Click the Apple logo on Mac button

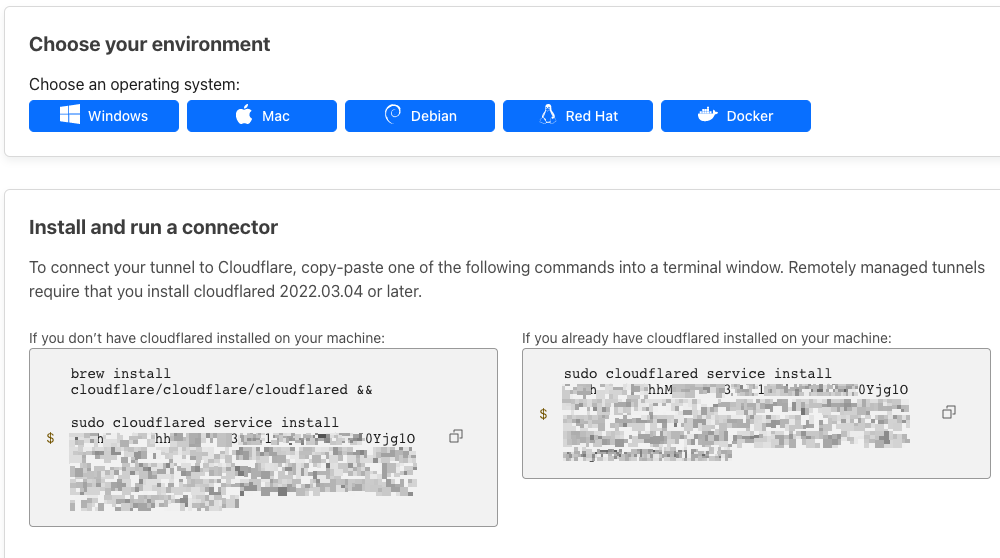(244, 115)
